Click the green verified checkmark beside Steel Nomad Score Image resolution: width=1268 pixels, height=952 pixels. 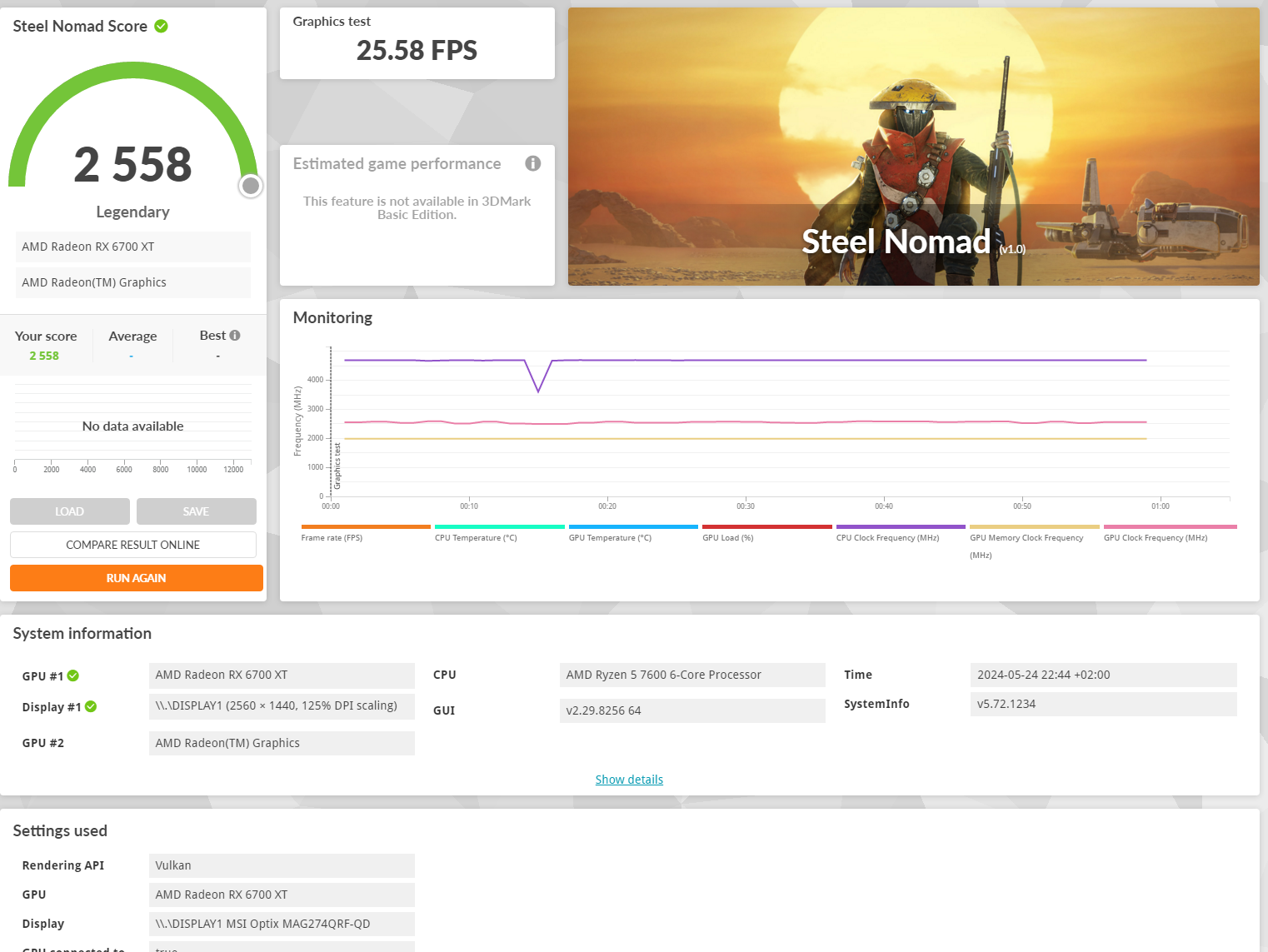(x=162, y=26)
